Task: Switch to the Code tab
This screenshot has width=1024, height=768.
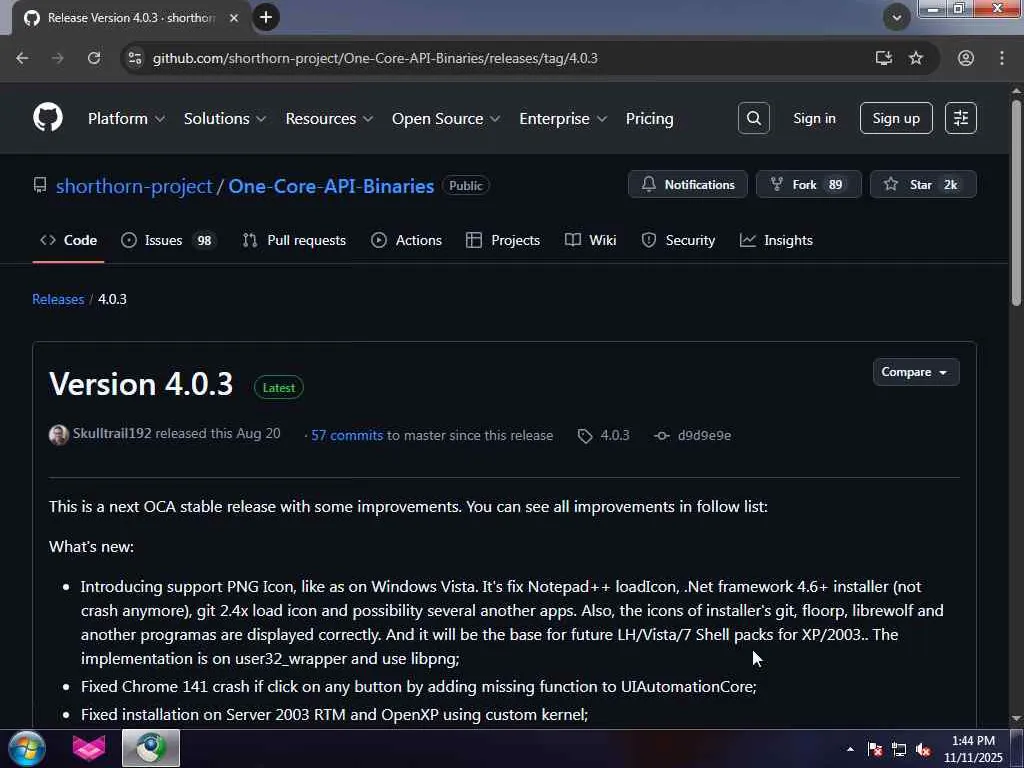Action: click(69, 240)
